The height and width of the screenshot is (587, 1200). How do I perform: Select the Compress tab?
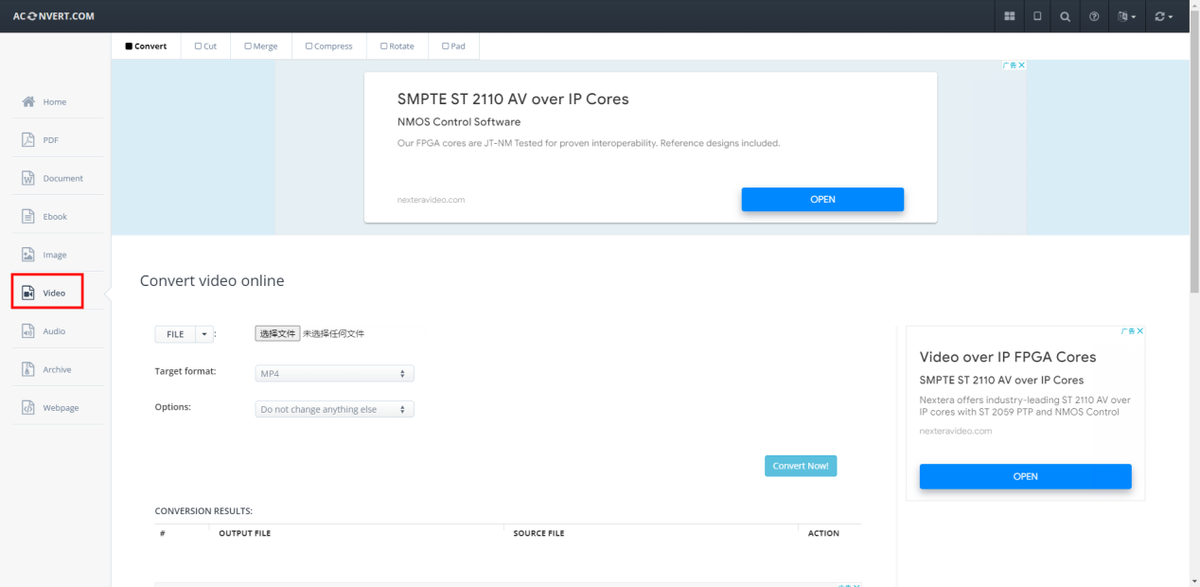click(329, 46)
